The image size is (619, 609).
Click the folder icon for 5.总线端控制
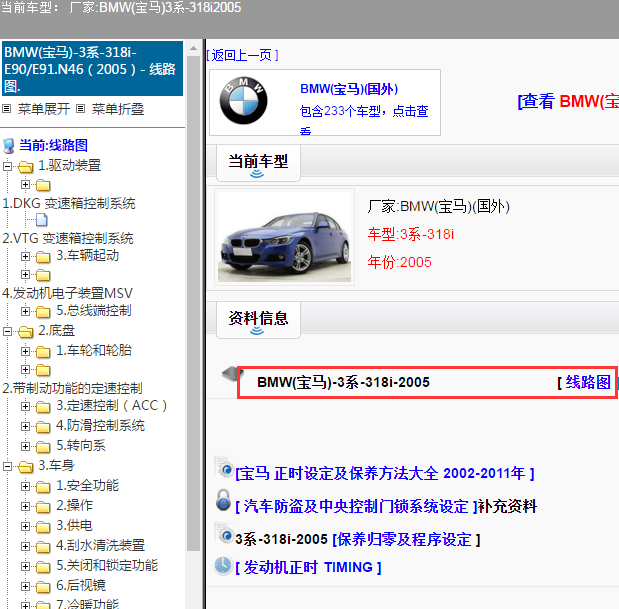pyautogui.click(x=43, y=312)
